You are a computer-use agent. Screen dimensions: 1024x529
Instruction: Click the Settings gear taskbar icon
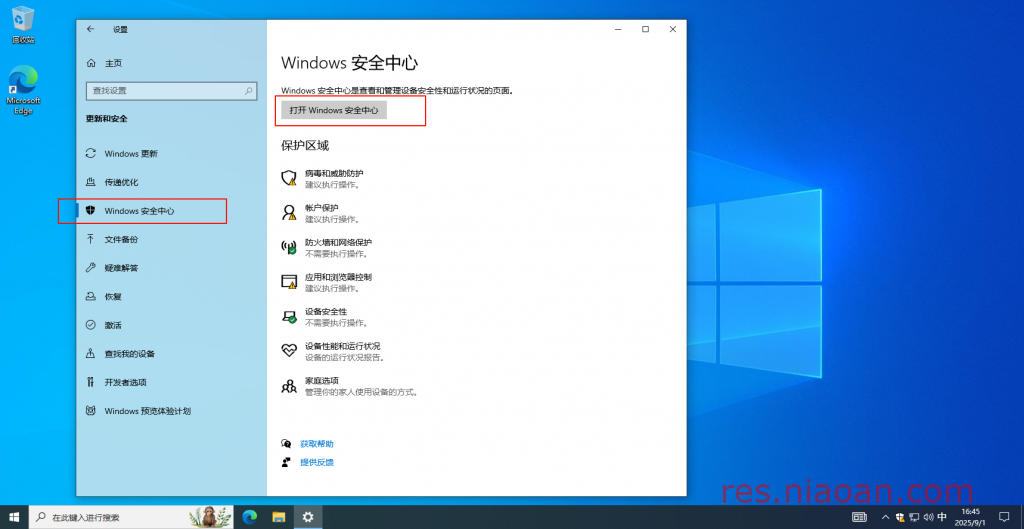click(x=308, y=517)
